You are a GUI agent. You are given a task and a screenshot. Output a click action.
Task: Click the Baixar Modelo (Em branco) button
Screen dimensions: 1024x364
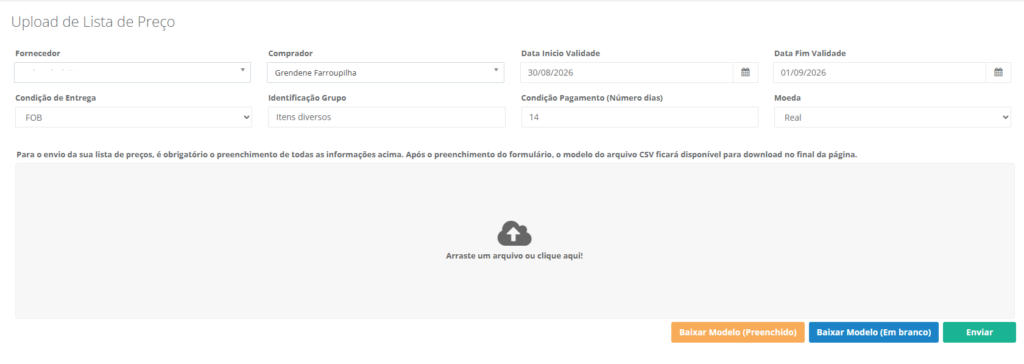tap(874, 333)
